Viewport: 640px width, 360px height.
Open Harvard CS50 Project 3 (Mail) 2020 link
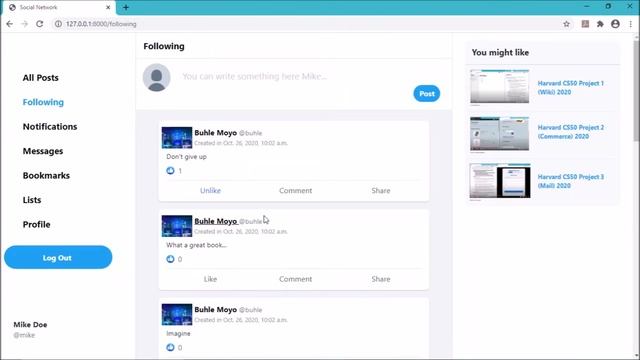click(x=570, y=181)
